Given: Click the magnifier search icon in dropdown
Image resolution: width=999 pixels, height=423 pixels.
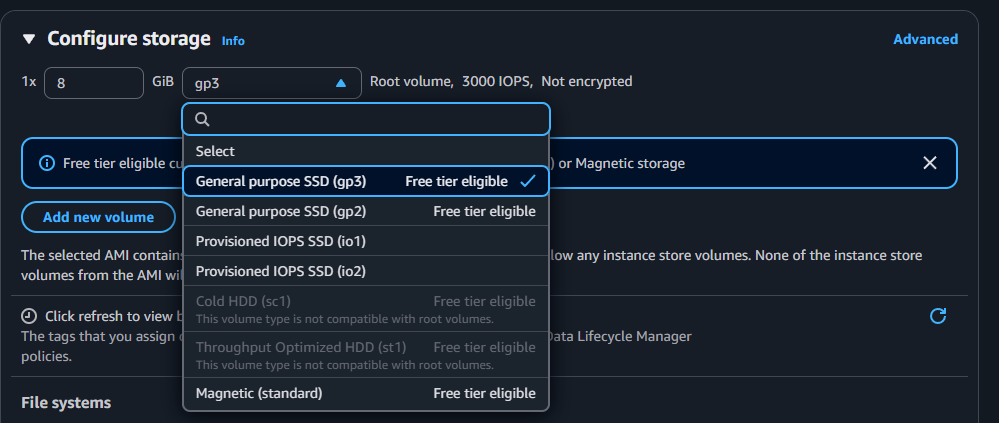Looking at the screenshot, I should tap(202, 119).
